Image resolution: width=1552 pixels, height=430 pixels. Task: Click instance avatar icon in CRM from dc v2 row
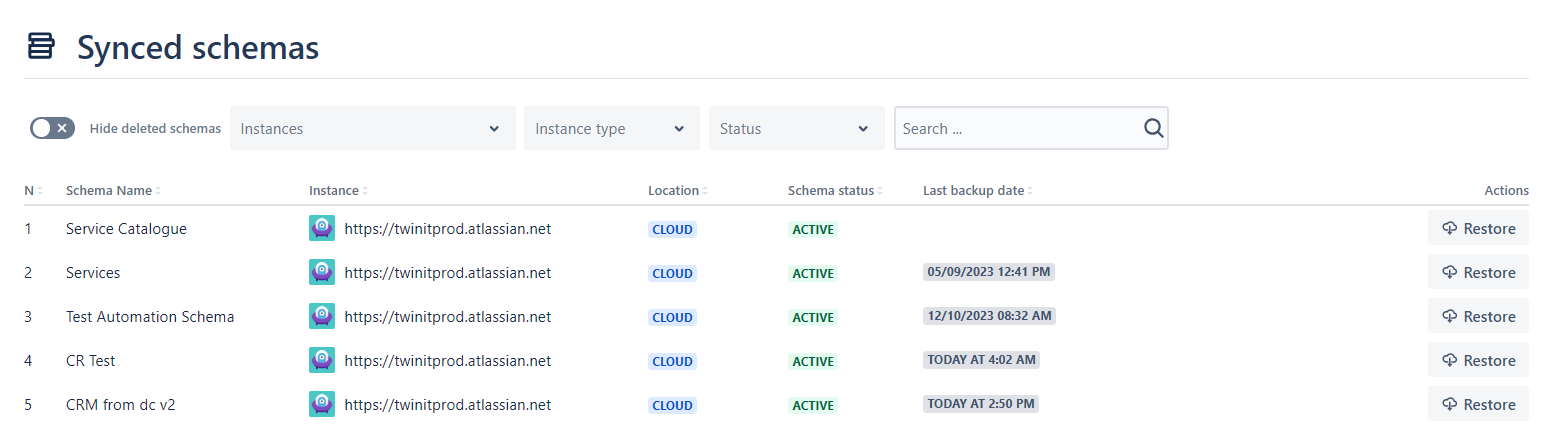322,404
